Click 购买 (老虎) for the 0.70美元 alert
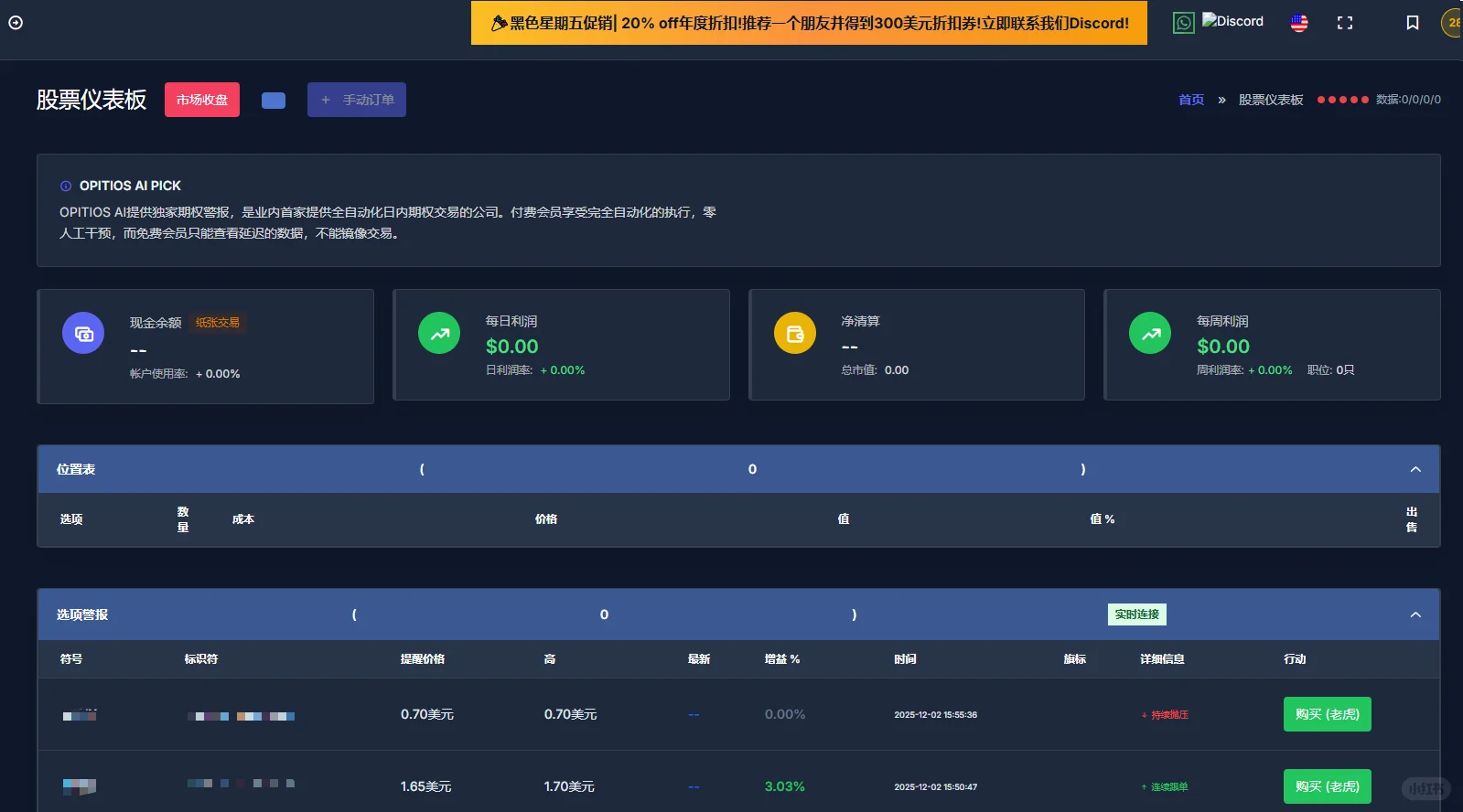1463x812 pixels. tap(1328, 714)
